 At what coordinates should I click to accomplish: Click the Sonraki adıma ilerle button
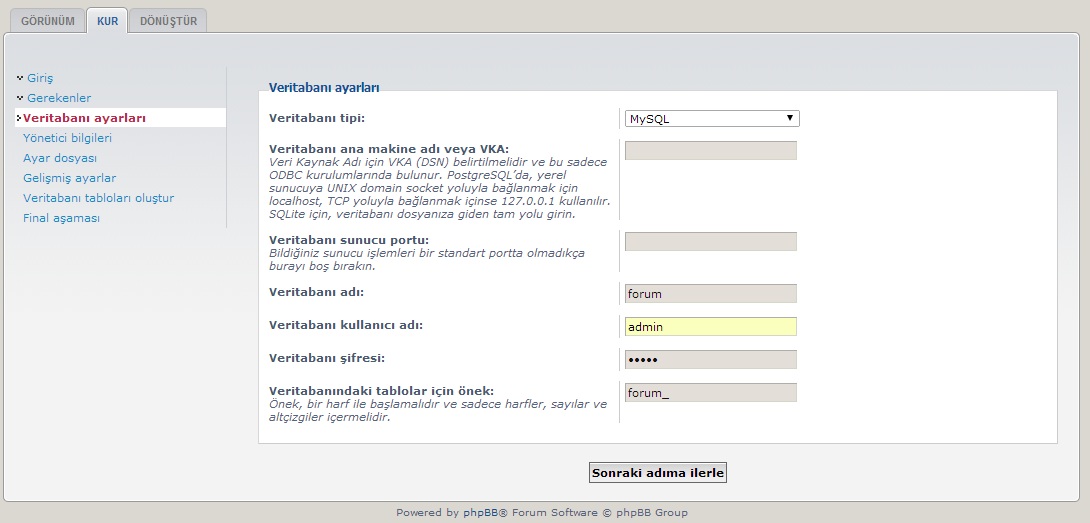click(x=658, y=473)
